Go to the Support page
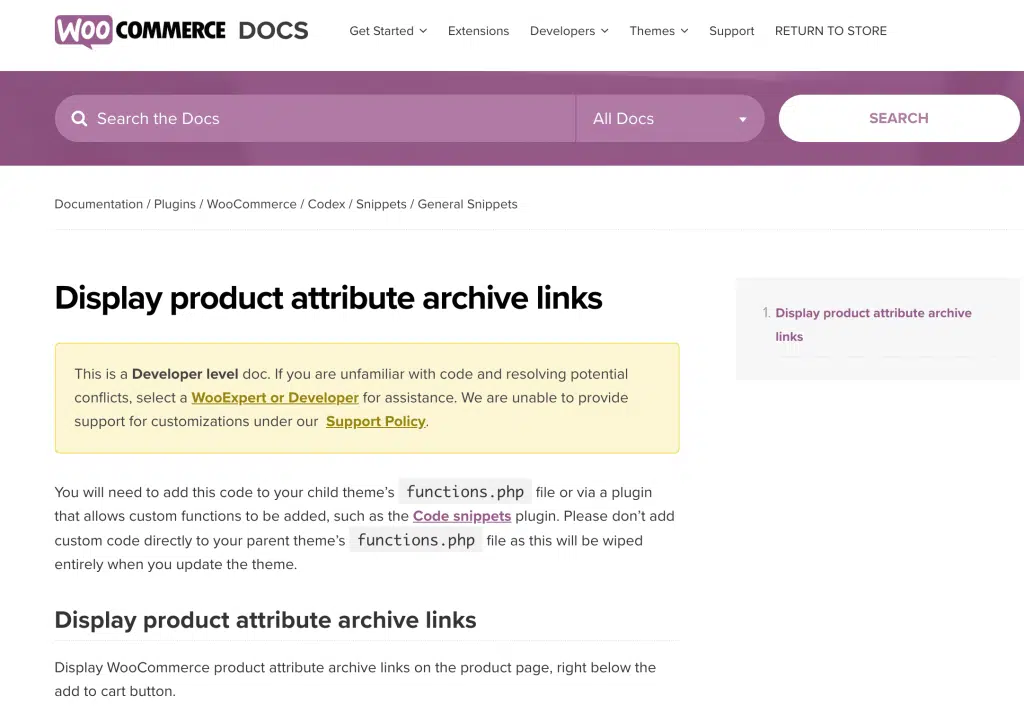 coord(731,31)
